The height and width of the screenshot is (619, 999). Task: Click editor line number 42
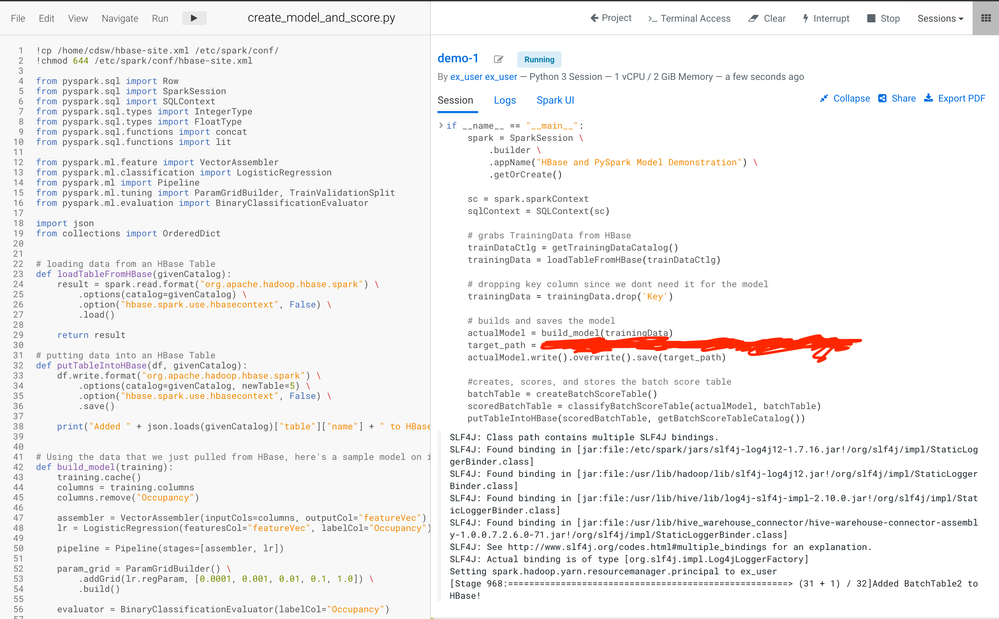18,467
